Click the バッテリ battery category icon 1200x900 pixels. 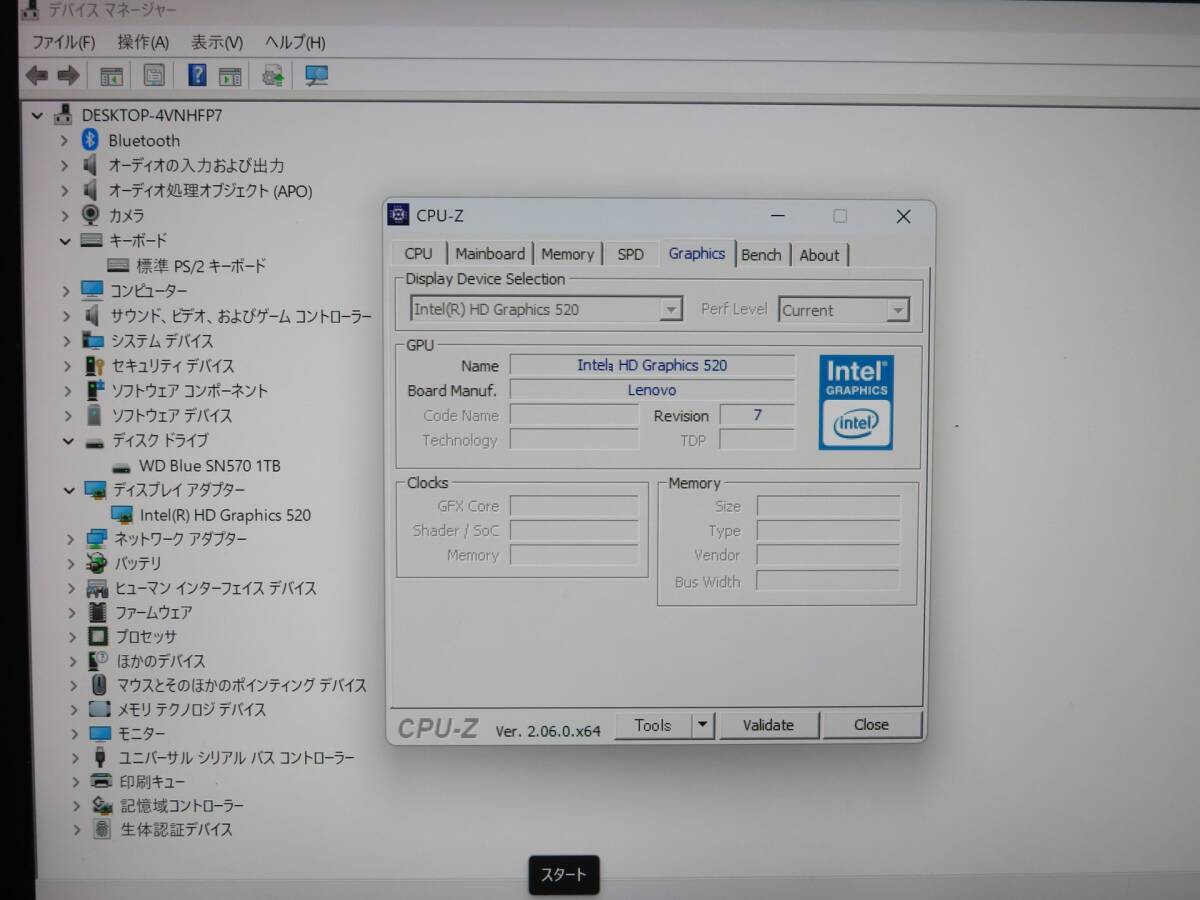coord(96,563)
